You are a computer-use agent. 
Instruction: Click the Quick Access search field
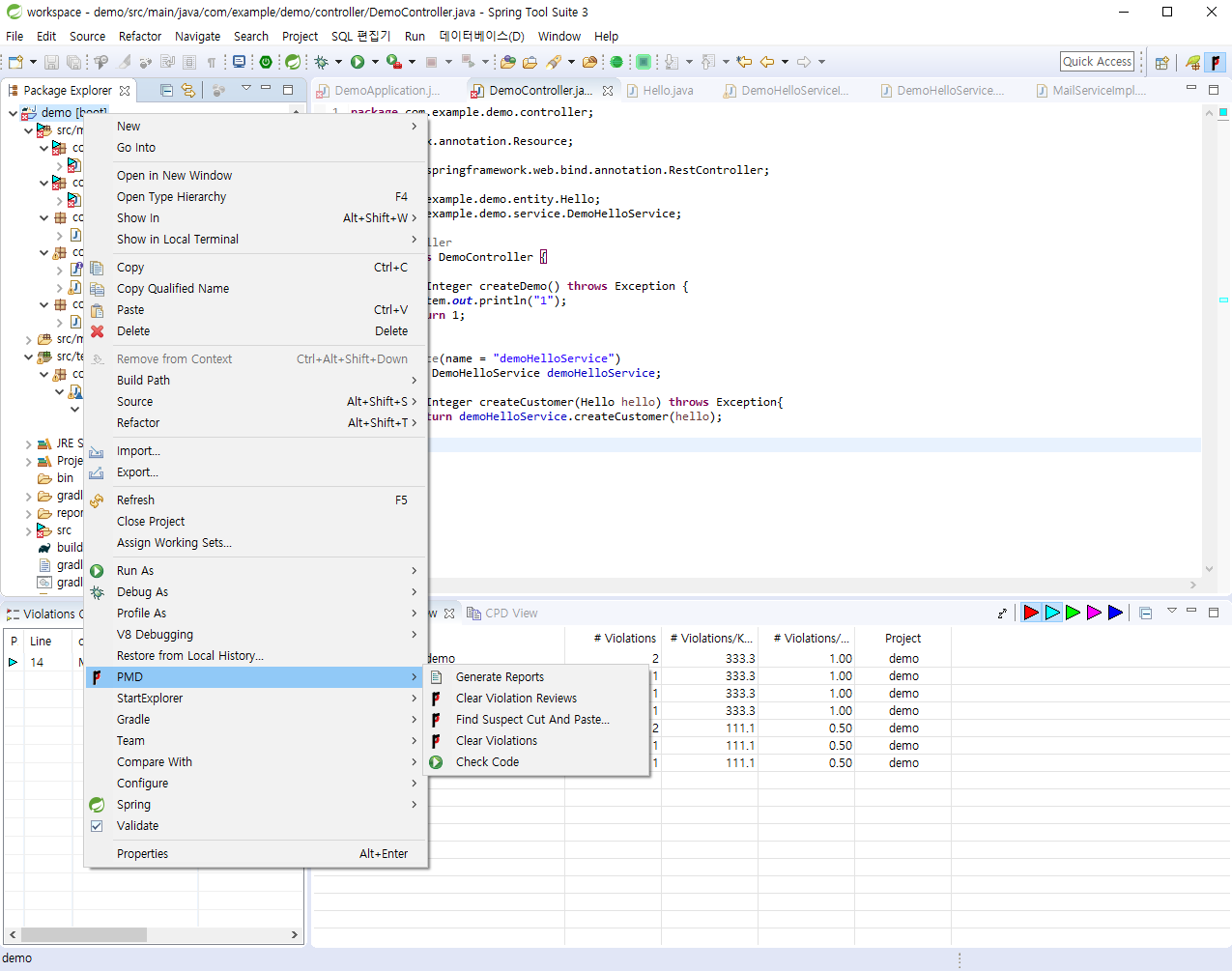tap(1097, 62)
